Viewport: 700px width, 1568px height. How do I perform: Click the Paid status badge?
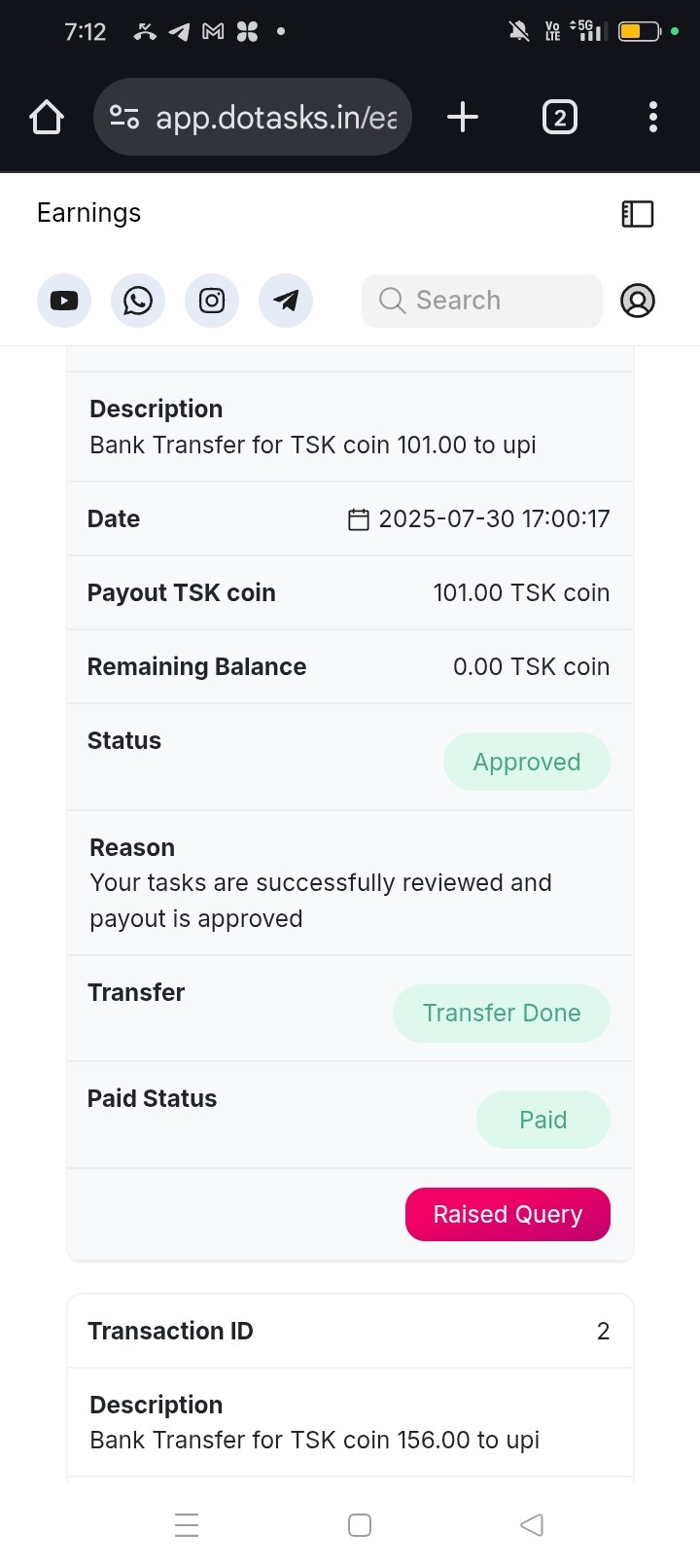542,1120
